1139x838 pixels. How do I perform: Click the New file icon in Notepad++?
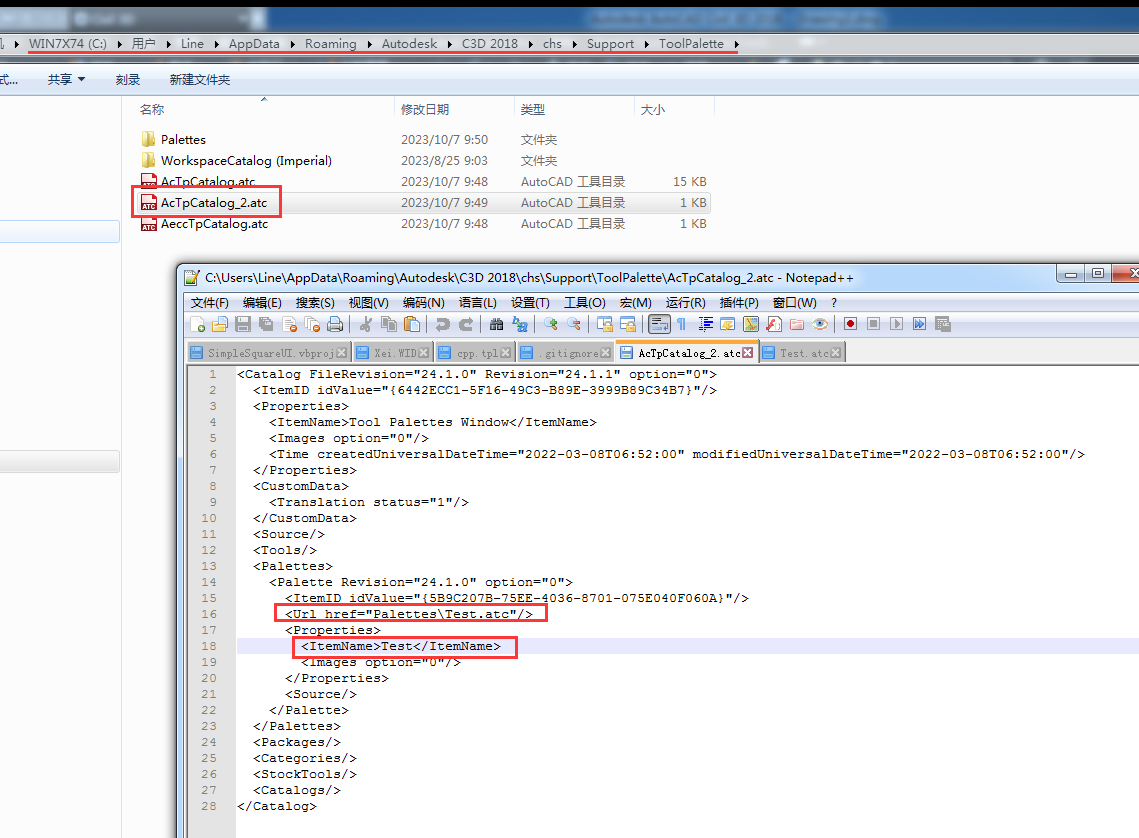198,324
